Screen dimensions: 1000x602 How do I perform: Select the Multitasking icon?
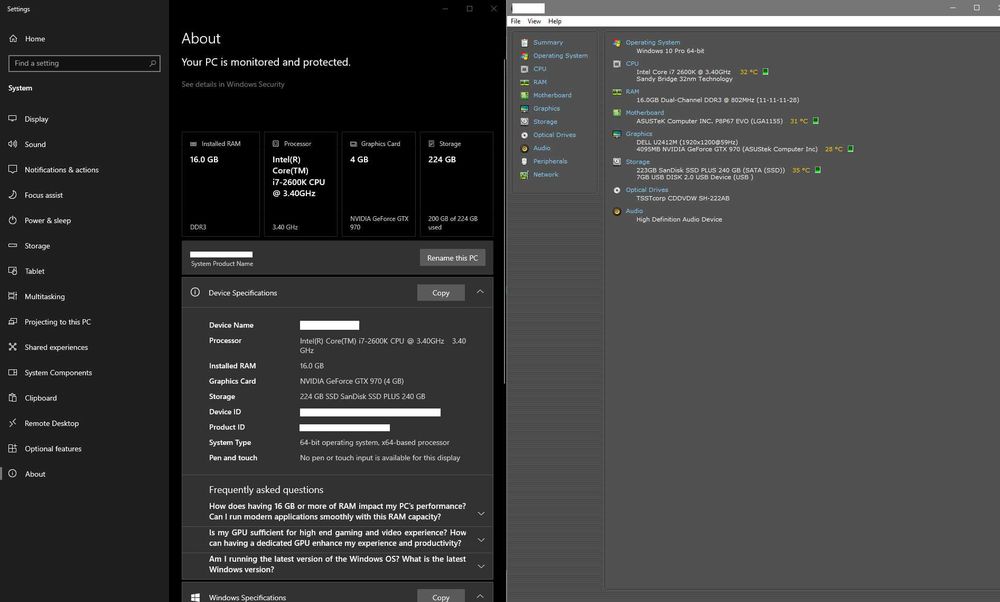(13, 296)
